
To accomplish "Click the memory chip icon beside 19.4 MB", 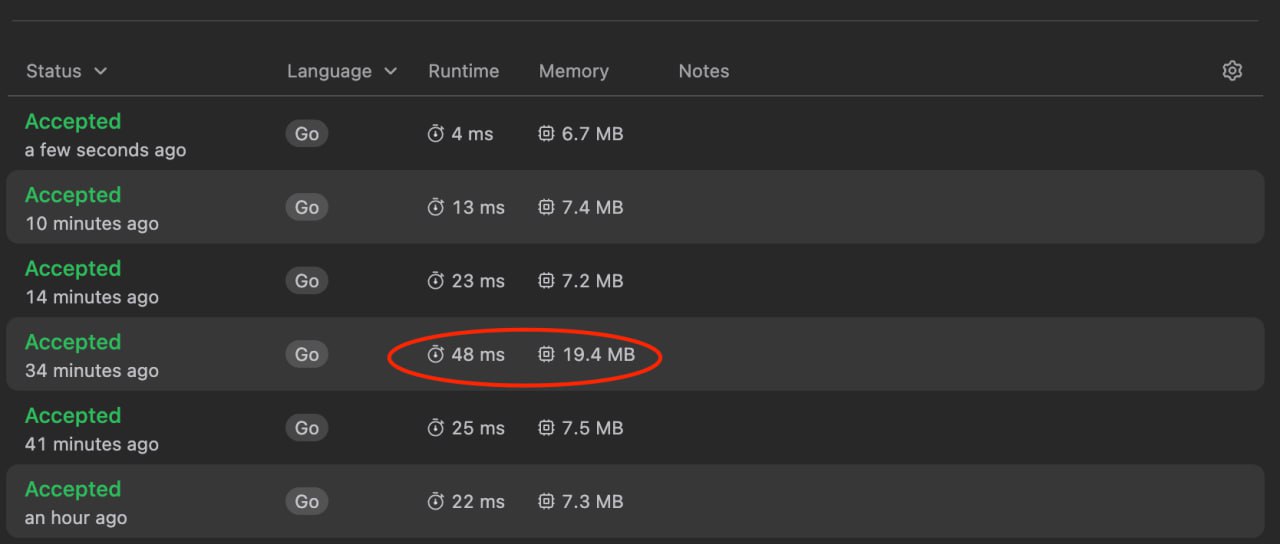I will click(x=546, y=354).
